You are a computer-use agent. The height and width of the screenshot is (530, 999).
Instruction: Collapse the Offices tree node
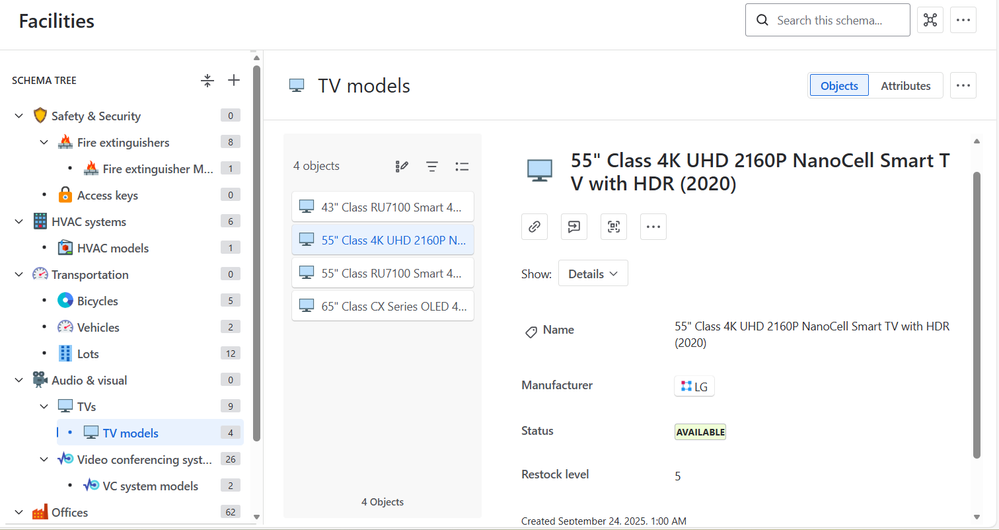(x=19, y=512)
